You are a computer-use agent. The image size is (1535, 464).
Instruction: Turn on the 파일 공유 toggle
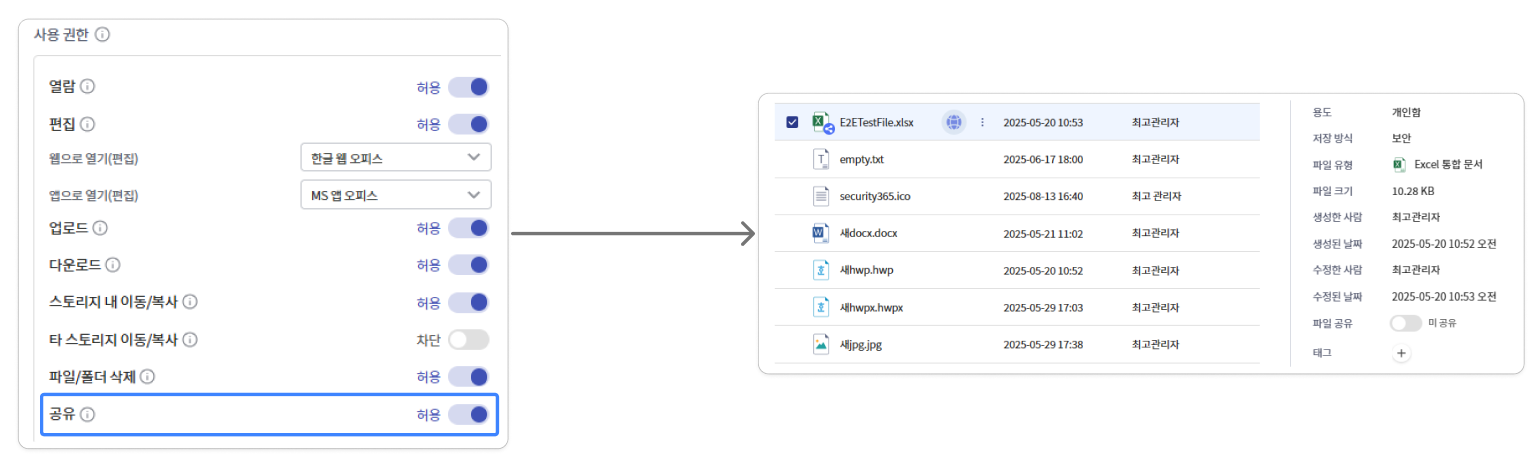(1405, 323)
